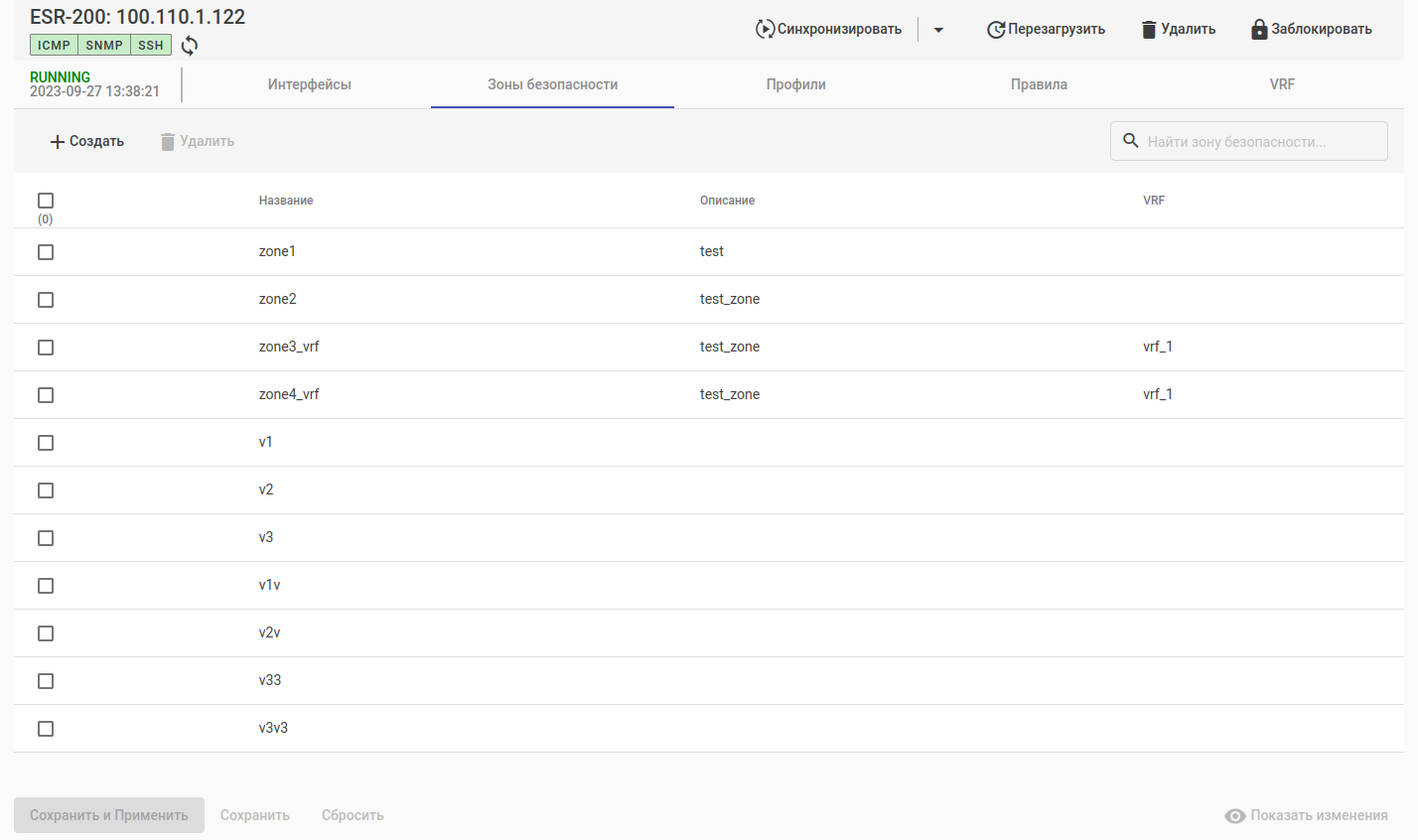This screenshot has width=1418, height=840.
Task: Click the Сбросить button
Action: tap(353, 815)
